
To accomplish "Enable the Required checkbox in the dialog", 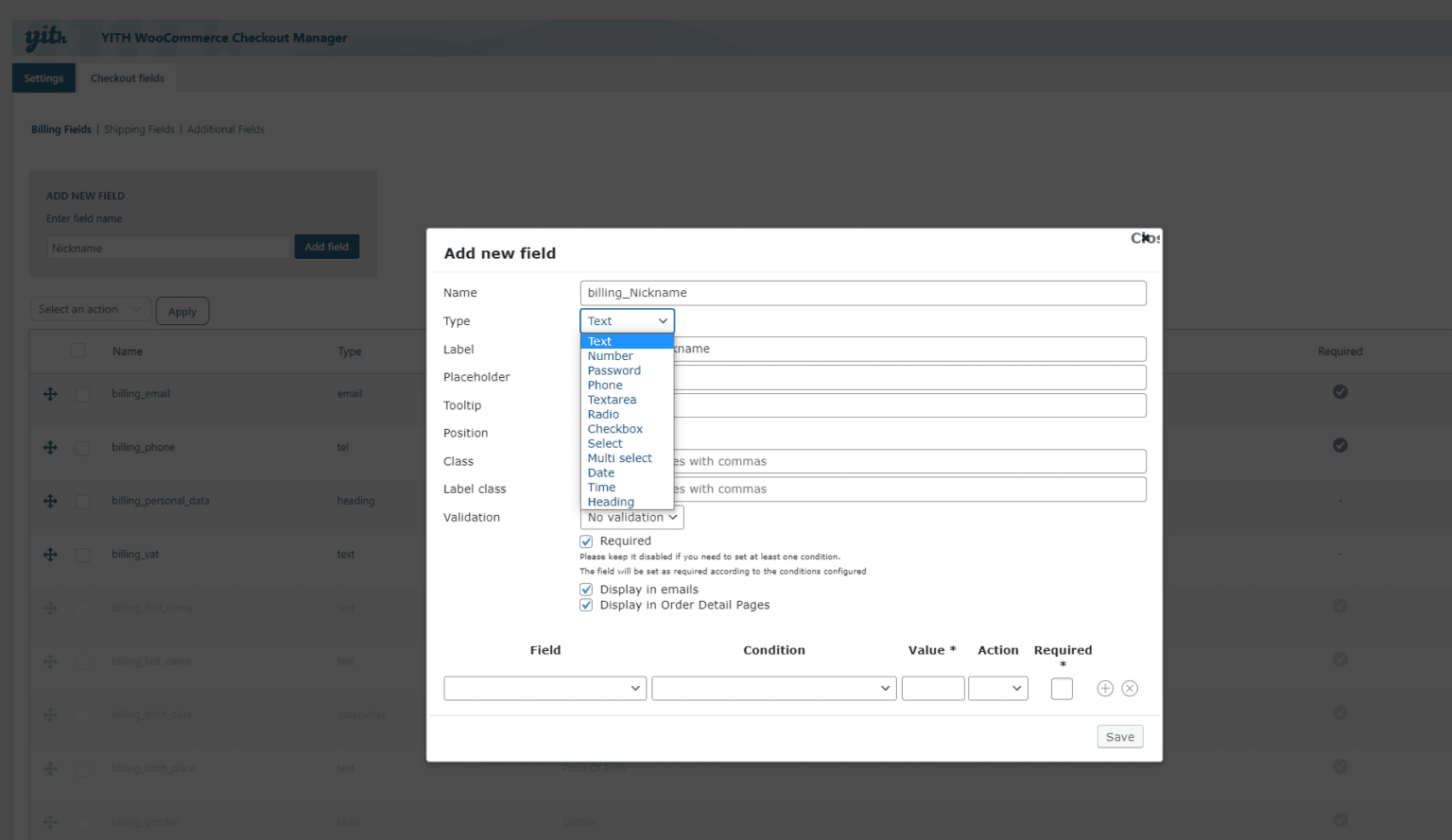I will click(586, 540).
